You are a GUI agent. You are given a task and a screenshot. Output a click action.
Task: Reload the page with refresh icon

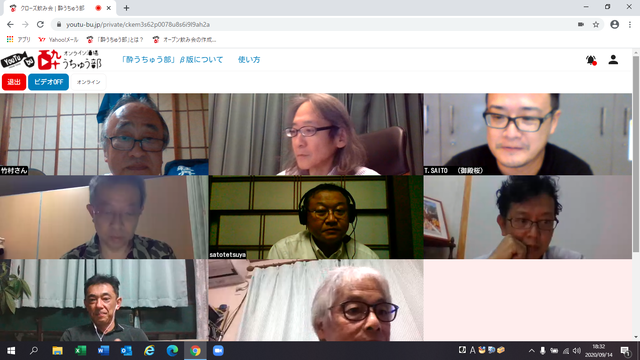click(x=40, y=24)
